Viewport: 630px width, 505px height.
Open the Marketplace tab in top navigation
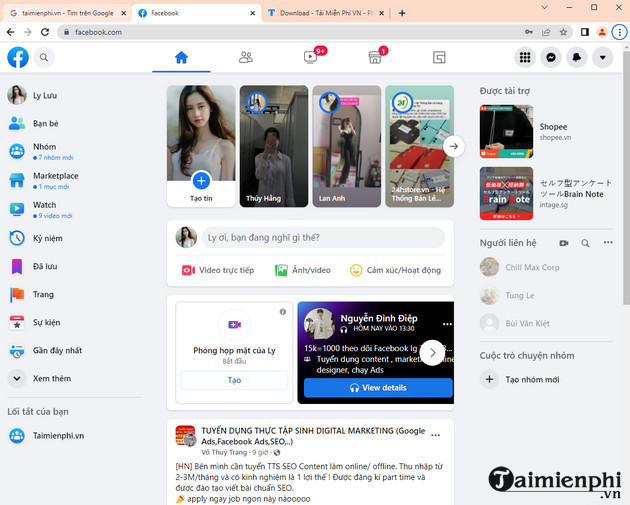[375, 57]
